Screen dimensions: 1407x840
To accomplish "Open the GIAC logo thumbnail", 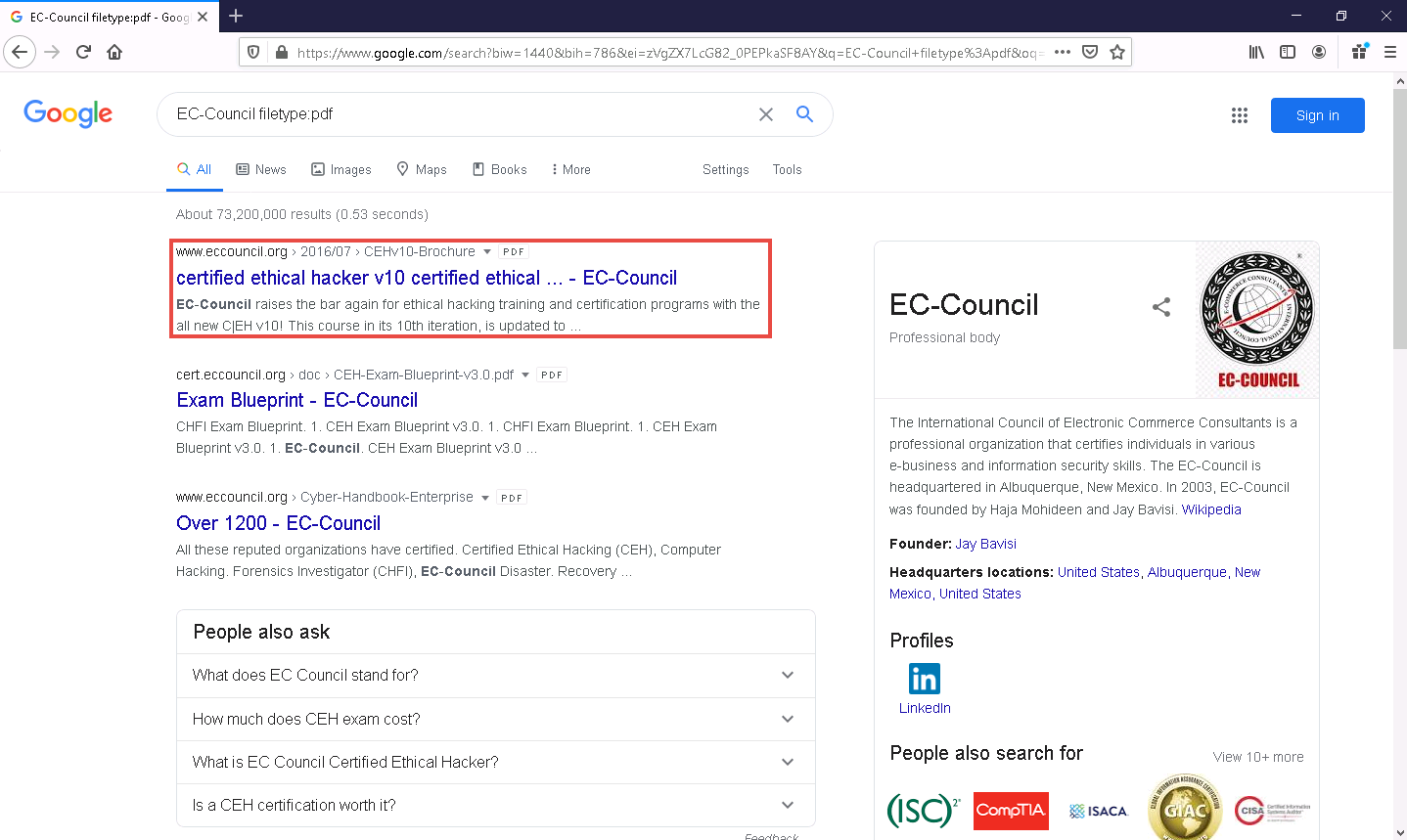I will (x=1185, y=809).
